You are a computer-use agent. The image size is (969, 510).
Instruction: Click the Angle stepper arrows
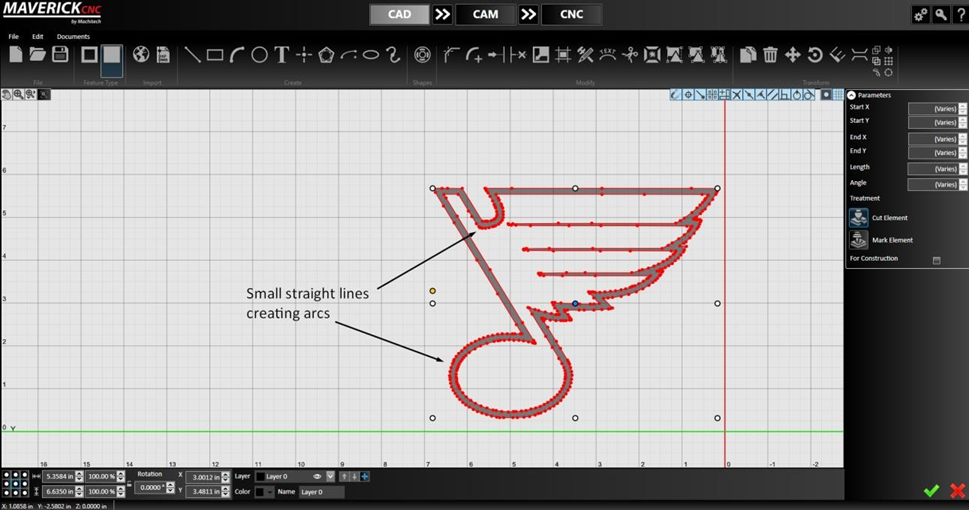(963, 184)
